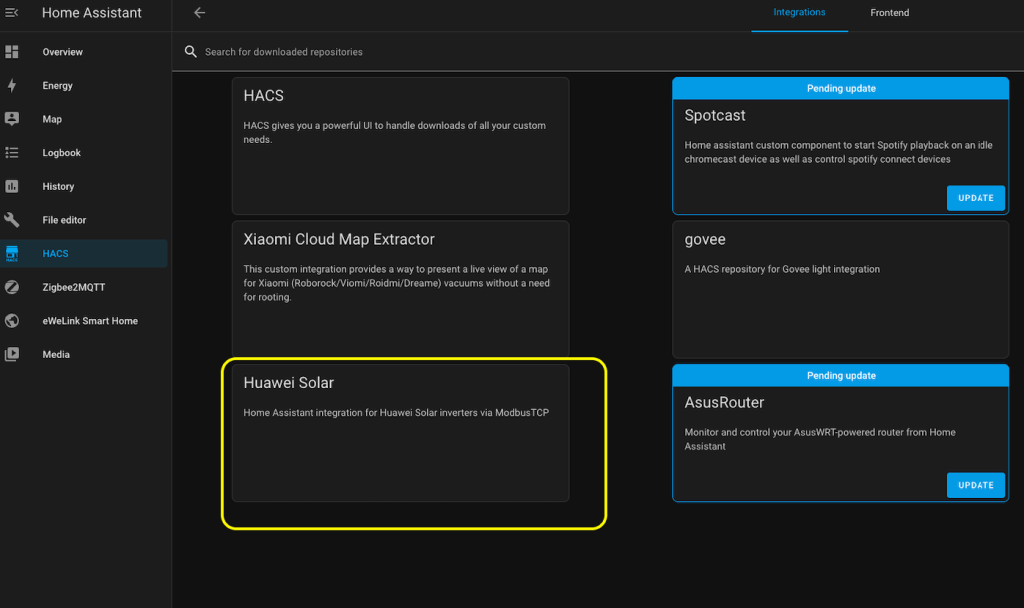Update the Spotcast integration
This screenshot has width=1024, height=608.
point(975,198)
